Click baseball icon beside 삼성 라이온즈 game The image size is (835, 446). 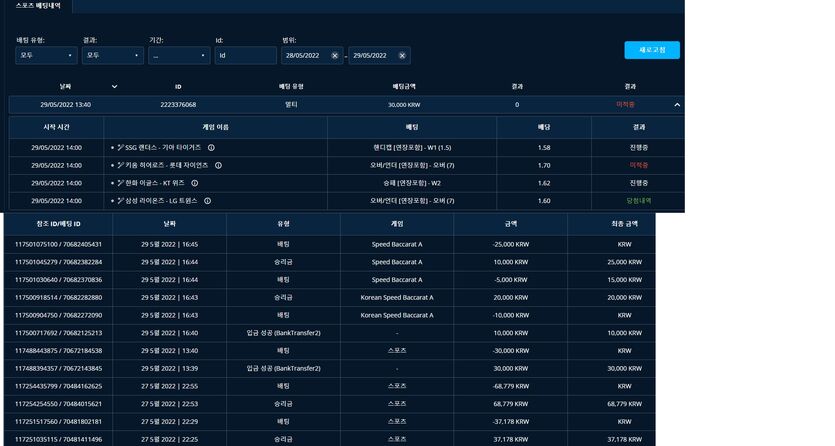coord(120,201)
